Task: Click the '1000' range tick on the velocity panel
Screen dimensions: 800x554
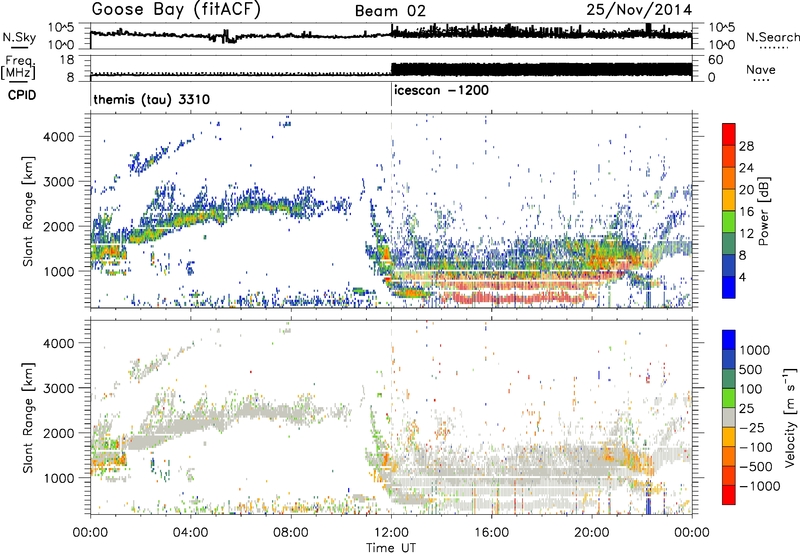Action: tap(58, 478)
